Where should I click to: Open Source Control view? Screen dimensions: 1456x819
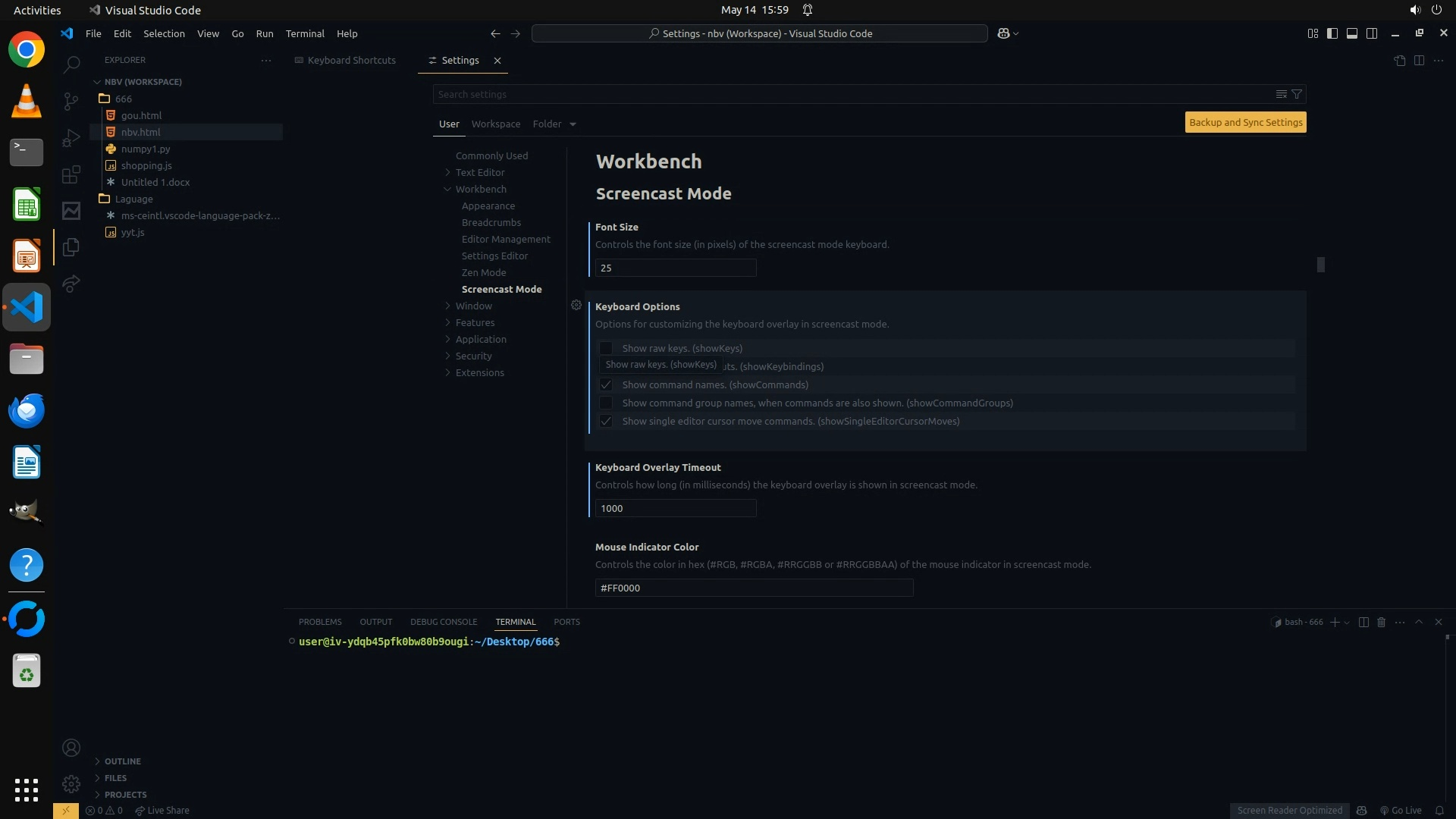point(71,101)
